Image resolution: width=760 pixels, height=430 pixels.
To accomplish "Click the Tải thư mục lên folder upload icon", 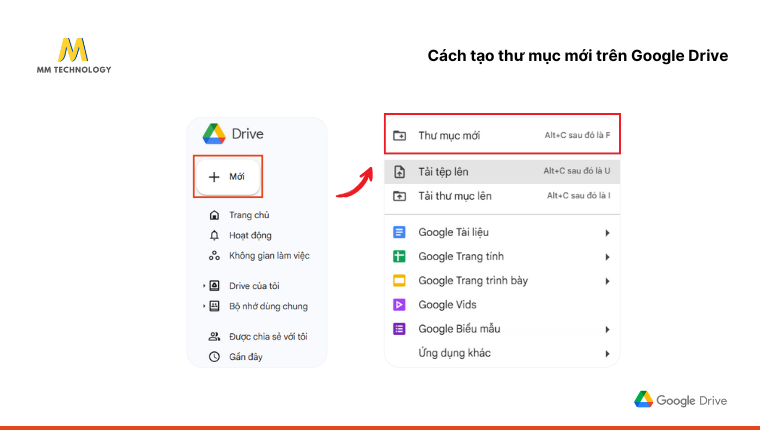I will pos(399,196).
